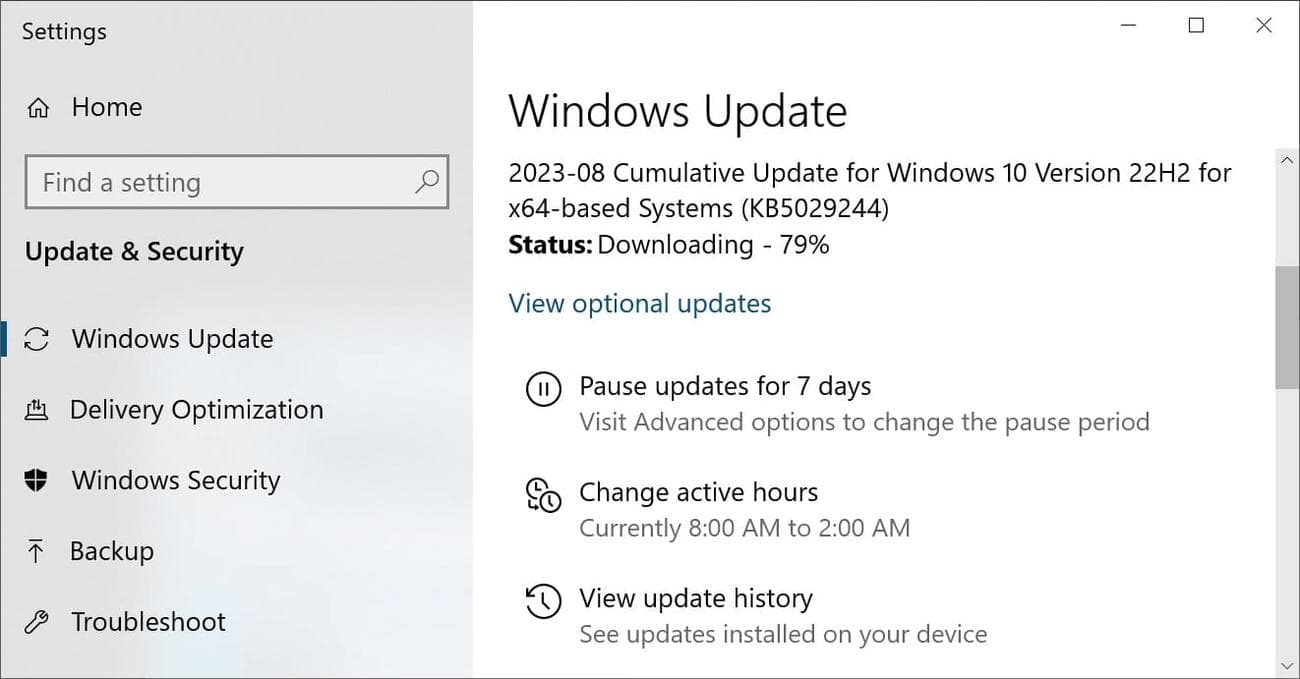Select Windows Update in the sidebar

tap(172, 339)
